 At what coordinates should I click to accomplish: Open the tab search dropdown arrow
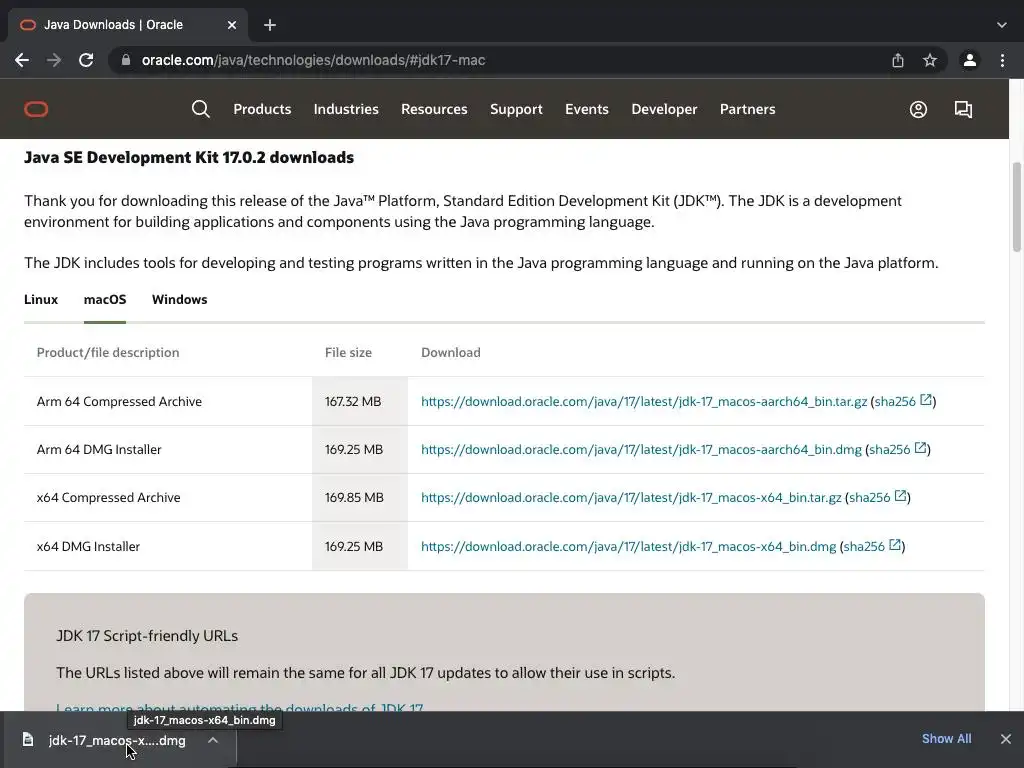1002,25
